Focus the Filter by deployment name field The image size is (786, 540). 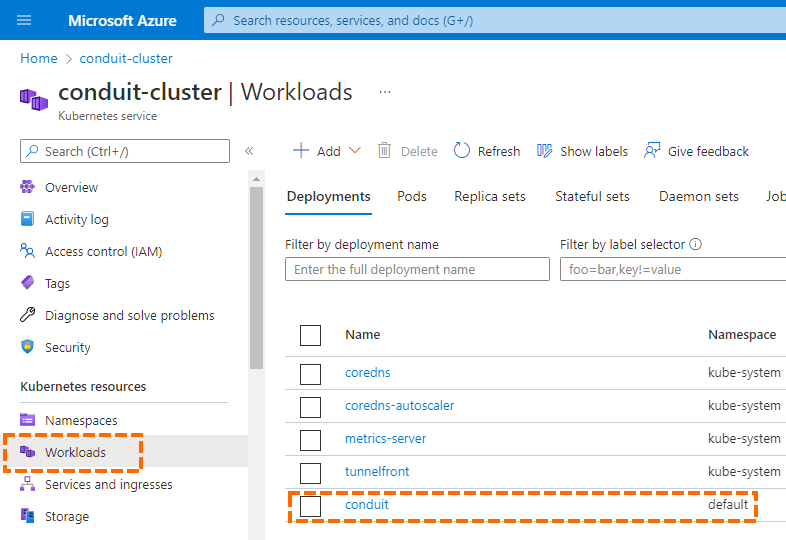pos(417,269)
